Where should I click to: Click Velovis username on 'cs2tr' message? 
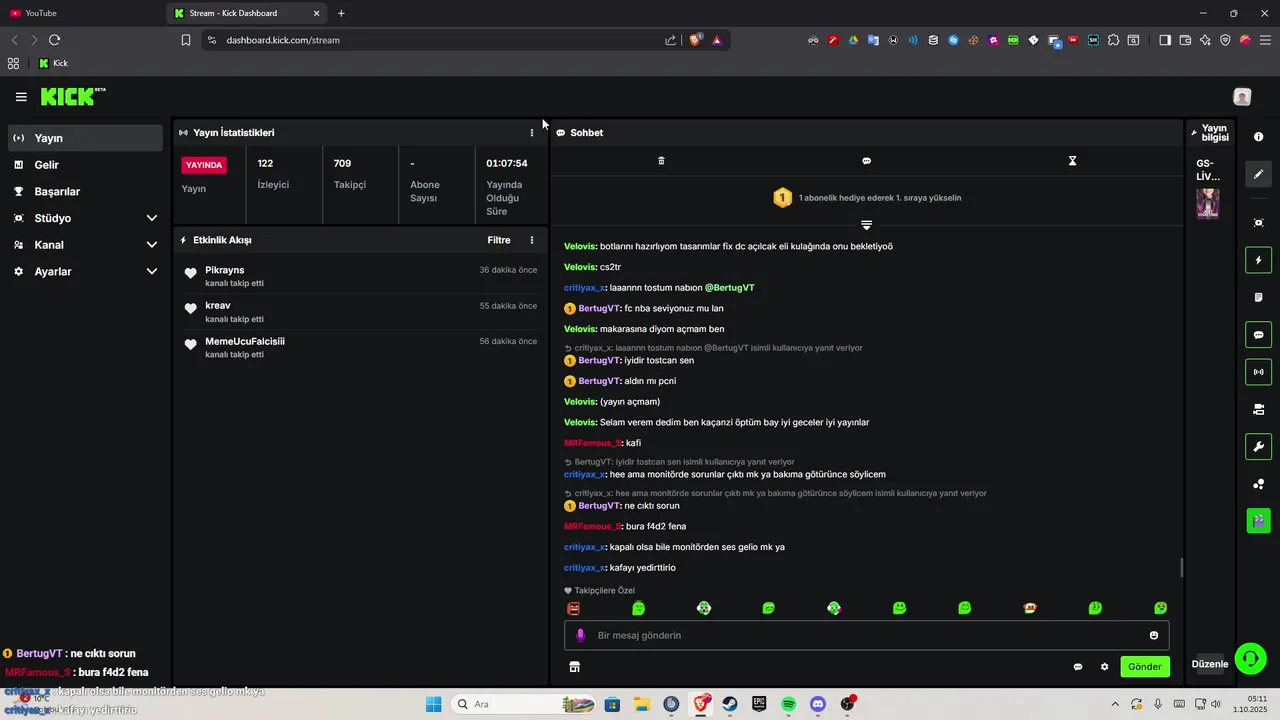coord(580,267)
